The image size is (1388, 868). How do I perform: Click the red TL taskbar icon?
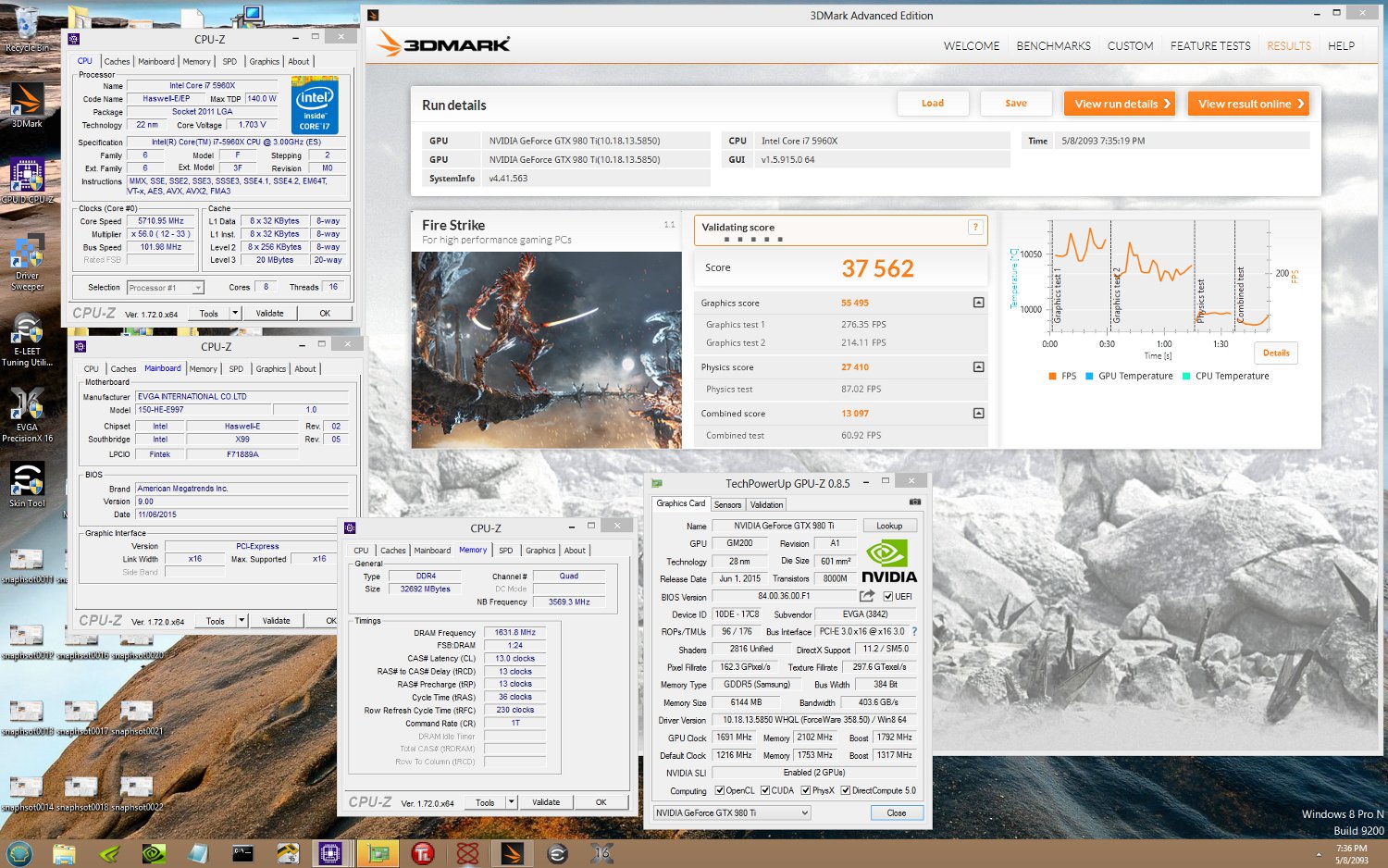click(x=423, y=853)
